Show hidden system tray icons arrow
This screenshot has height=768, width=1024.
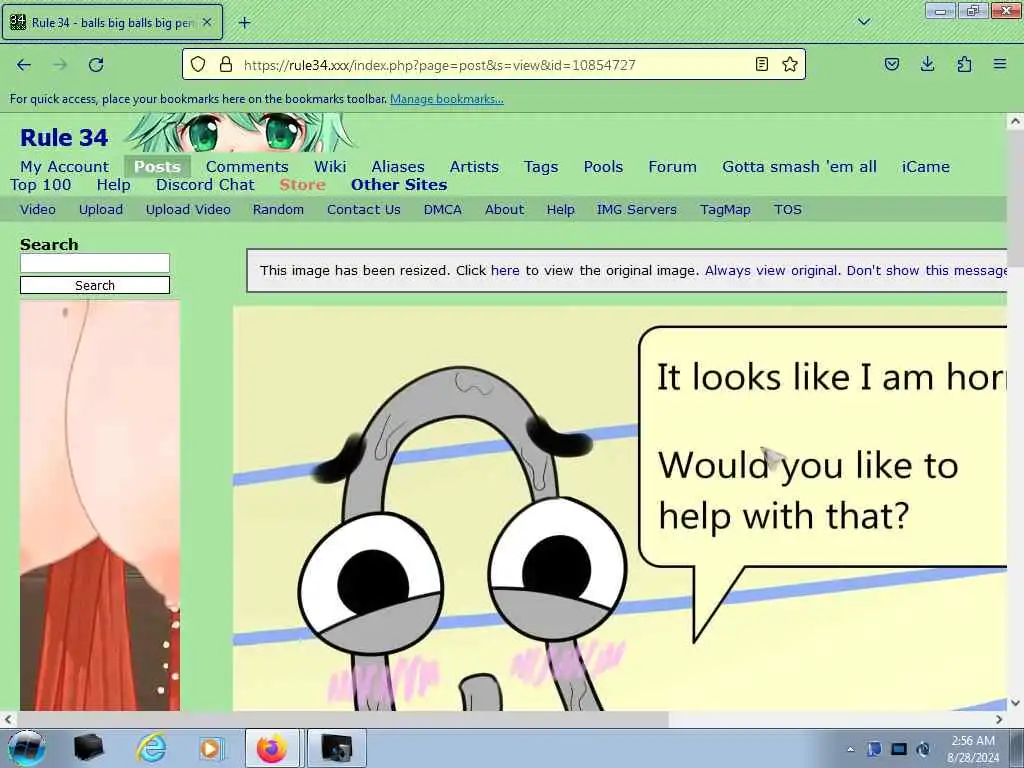point(850,749)
